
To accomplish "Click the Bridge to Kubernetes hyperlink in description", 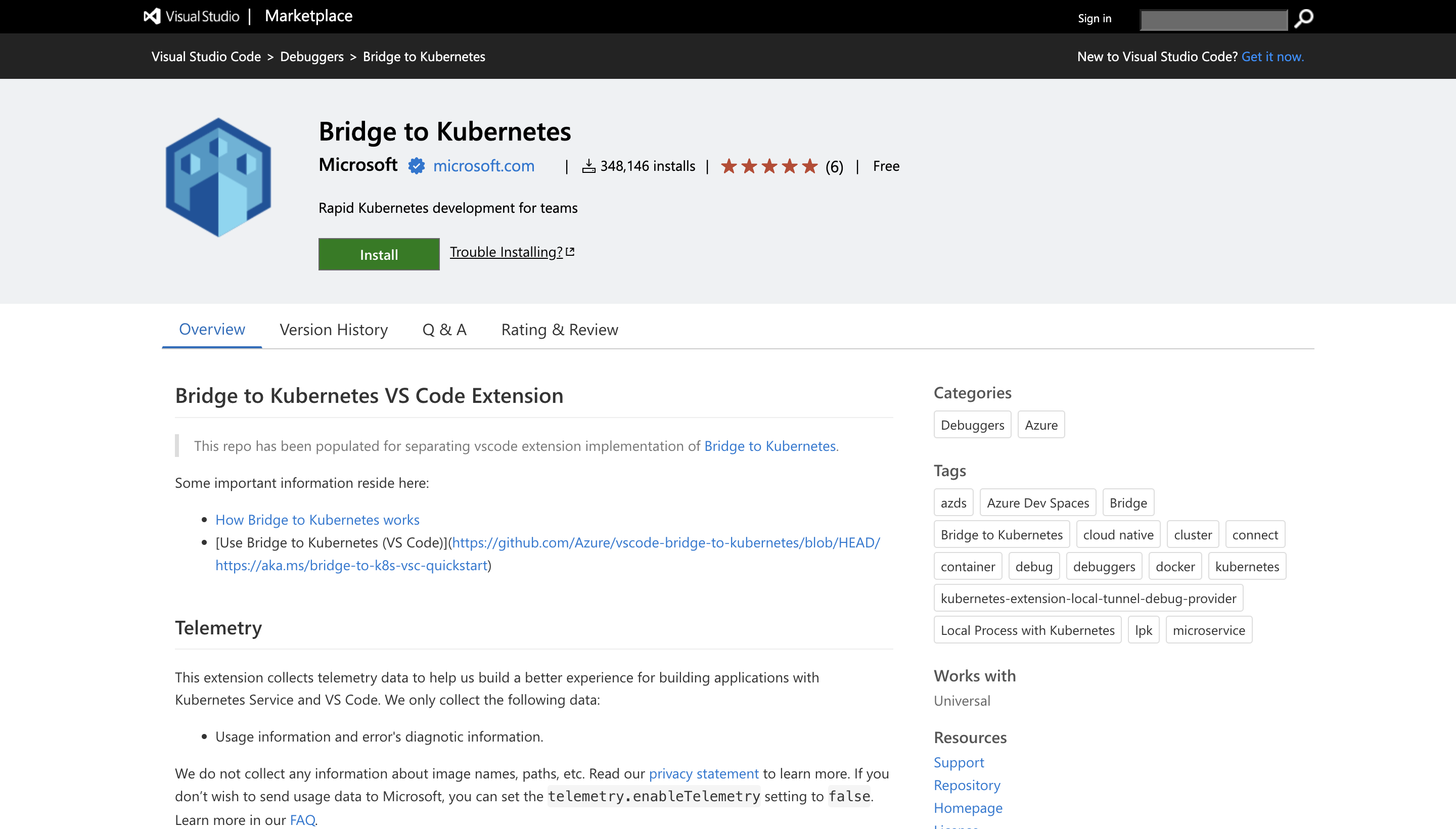I will (x=770, y=445).
